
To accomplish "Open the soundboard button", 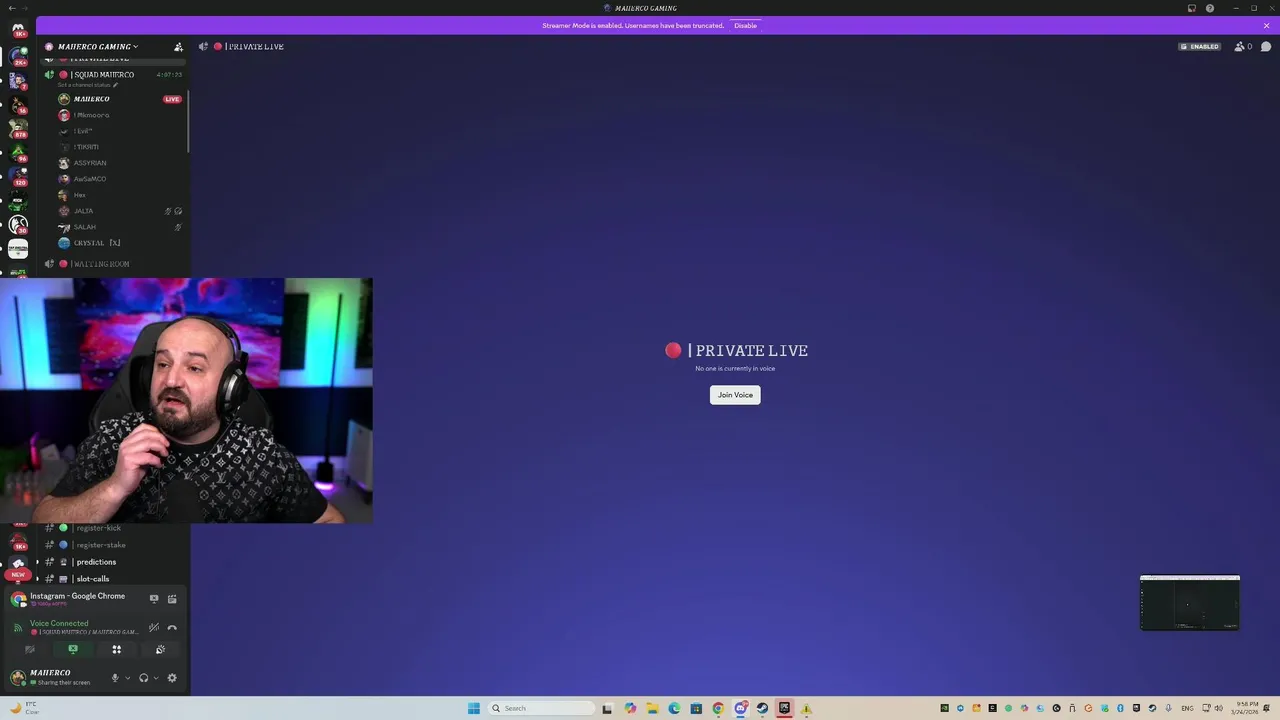I will [x=160, y=650].
